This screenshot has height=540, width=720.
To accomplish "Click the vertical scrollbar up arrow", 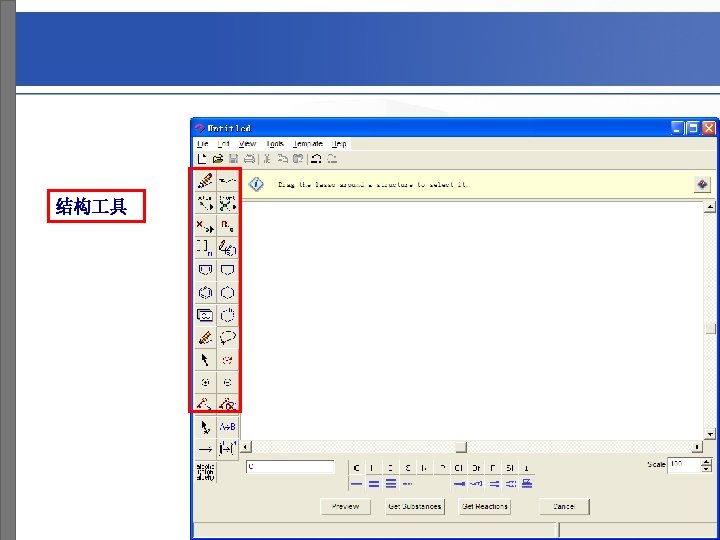I will [x=710, y=206].
